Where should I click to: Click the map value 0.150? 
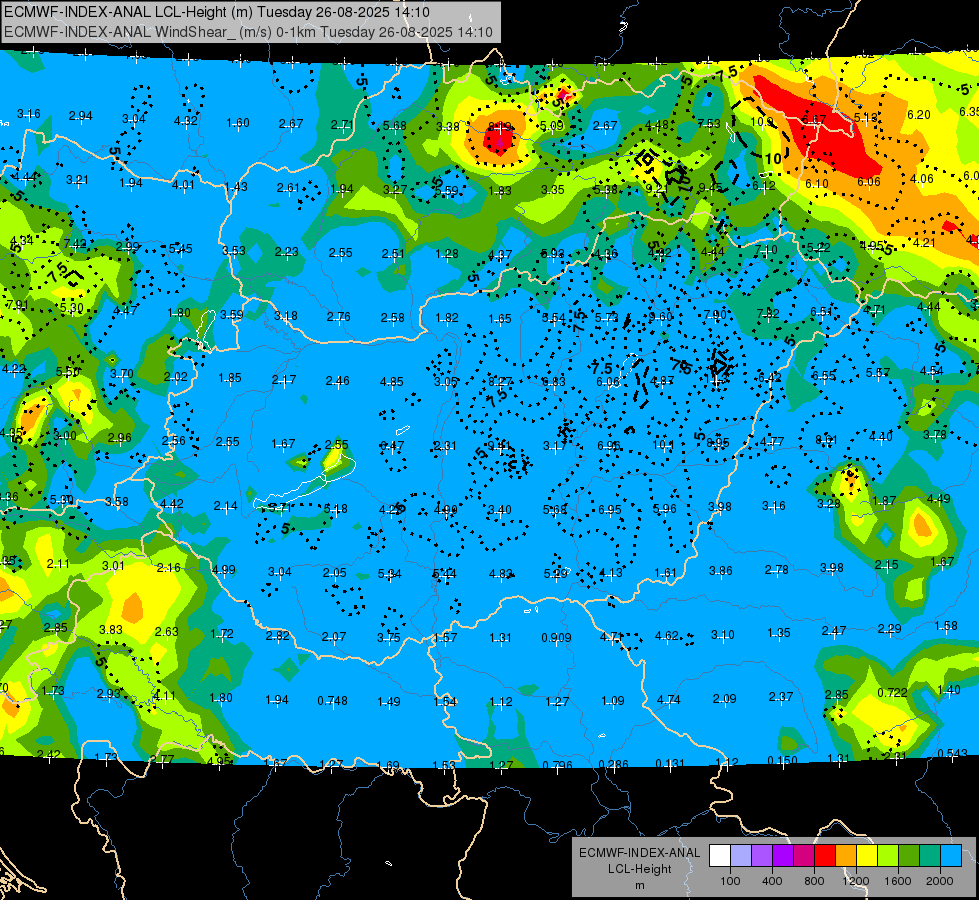tap(782, 760)
